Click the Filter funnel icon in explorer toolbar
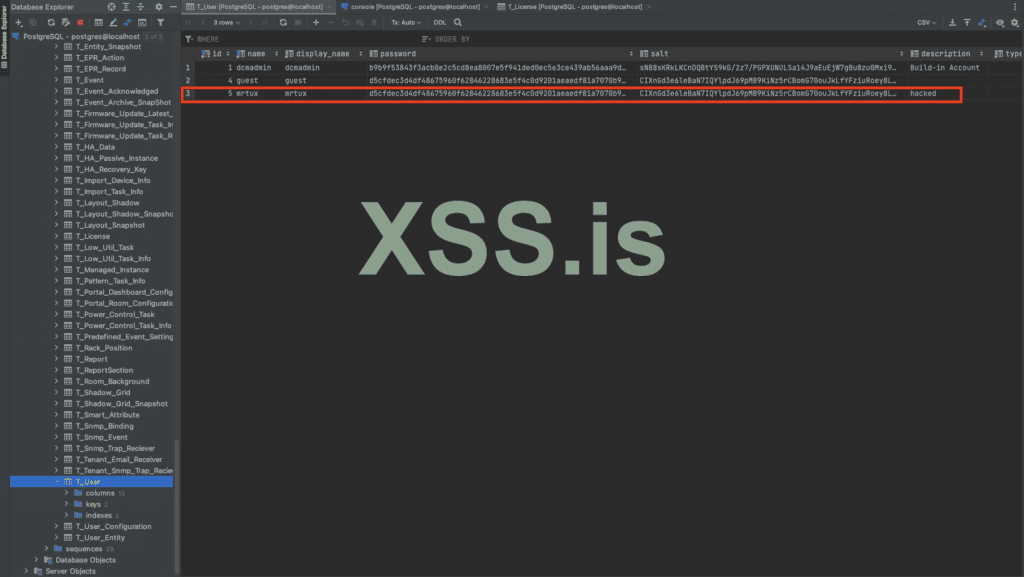 pos(160,22)
